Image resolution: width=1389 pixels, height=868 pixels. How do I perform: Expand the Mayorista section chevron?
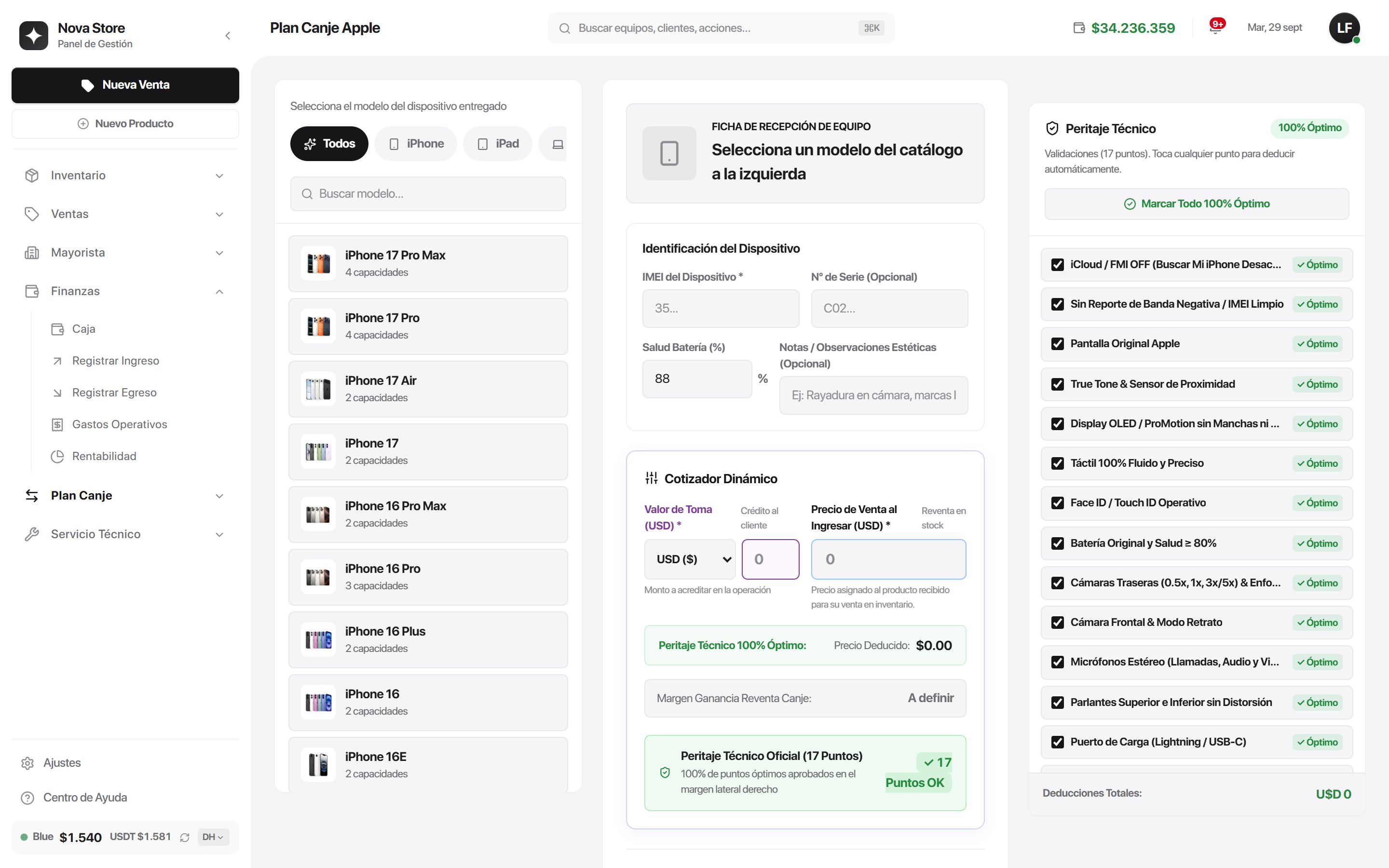219,253
